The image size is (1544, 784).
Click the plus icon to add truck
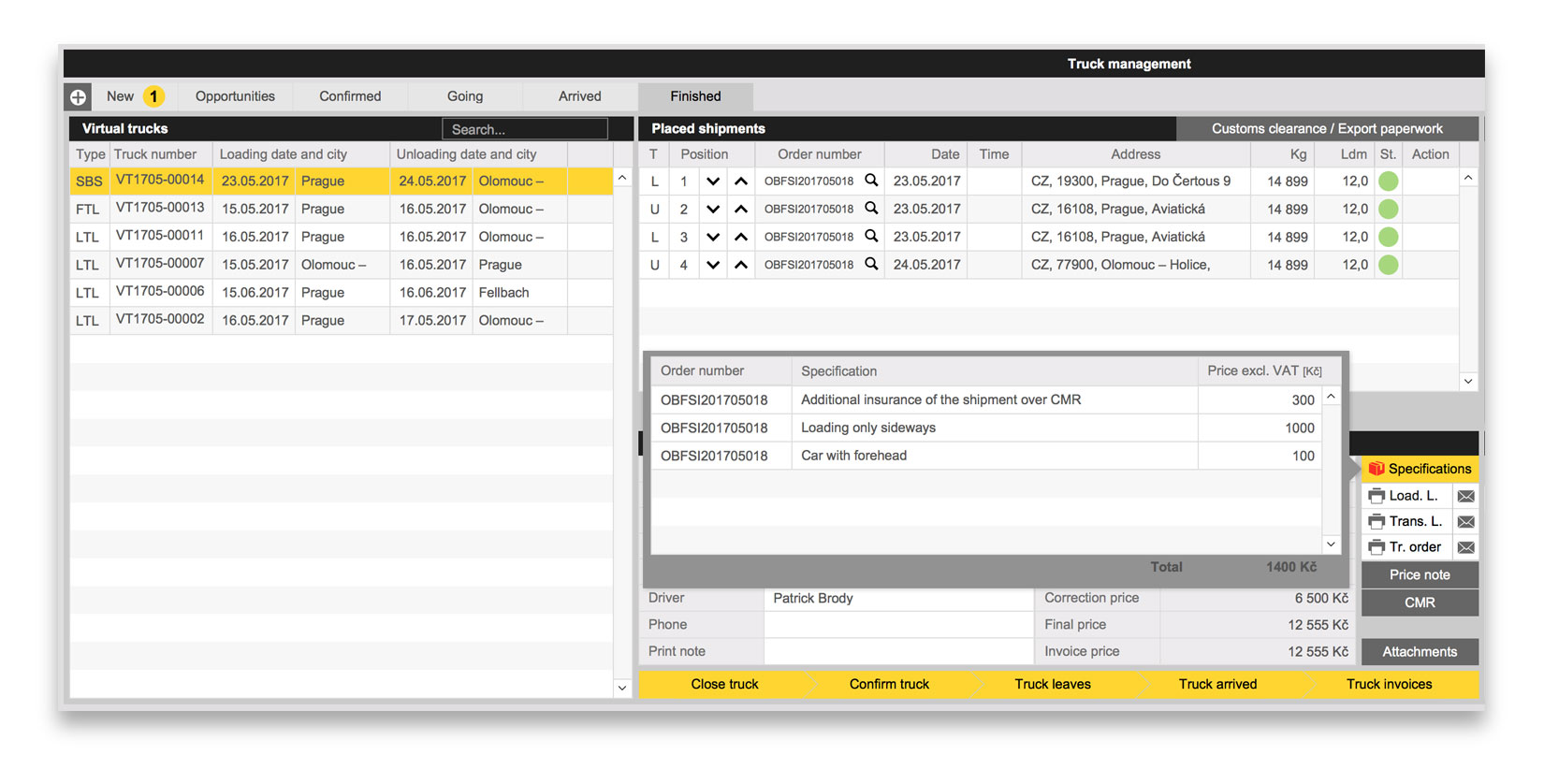click(79, 96)
